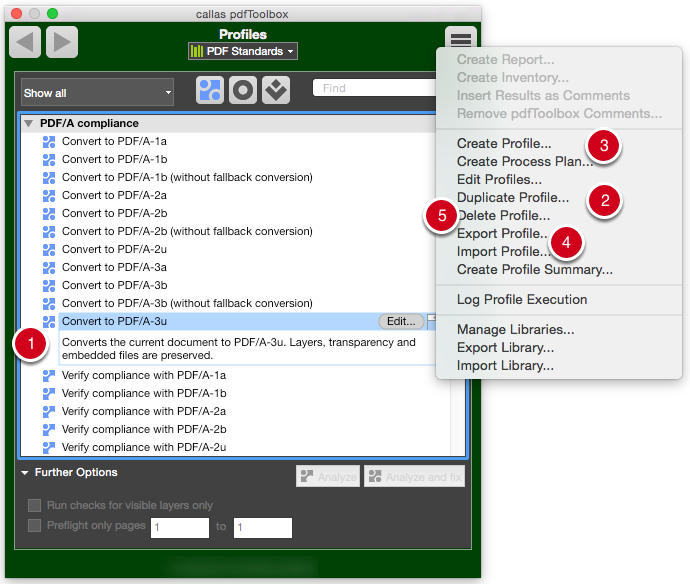Viewport: 690px width, 584px height.
Task: Click the Edit... button on the selected profile
Action: click(x=401, y=322)
